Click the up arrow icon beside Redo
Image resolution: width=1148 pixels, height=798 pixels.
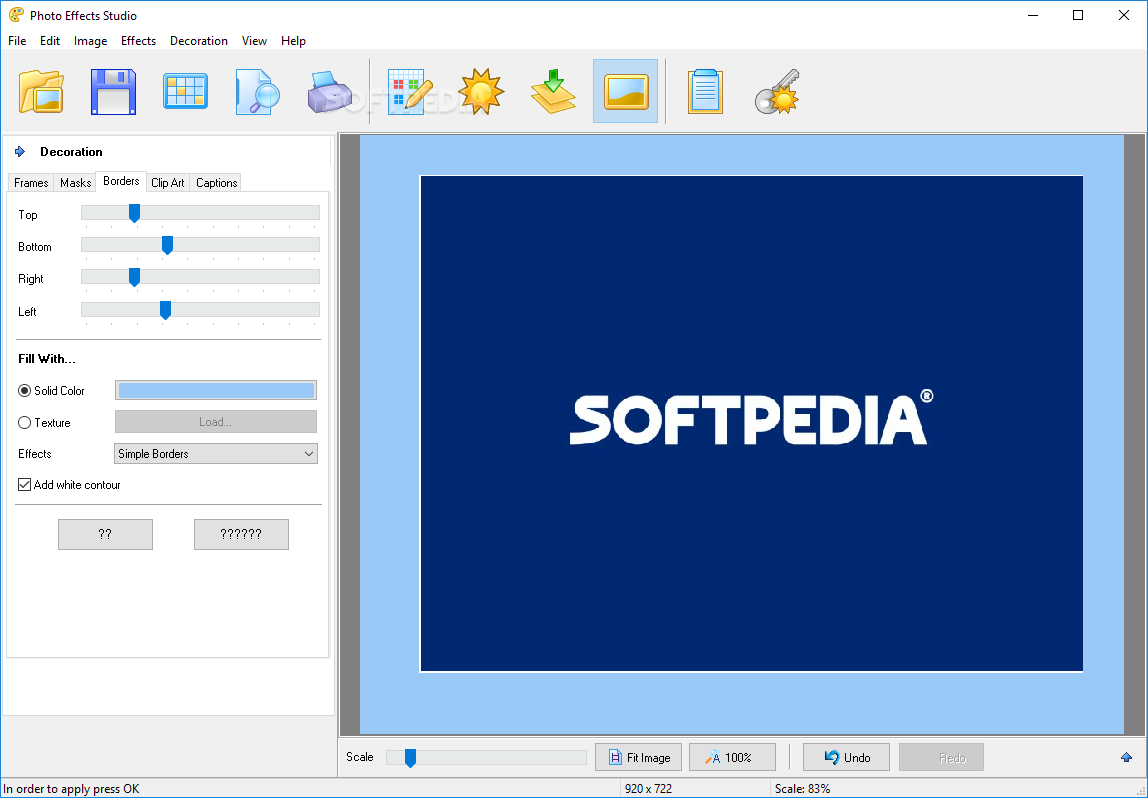point(1126,757)
